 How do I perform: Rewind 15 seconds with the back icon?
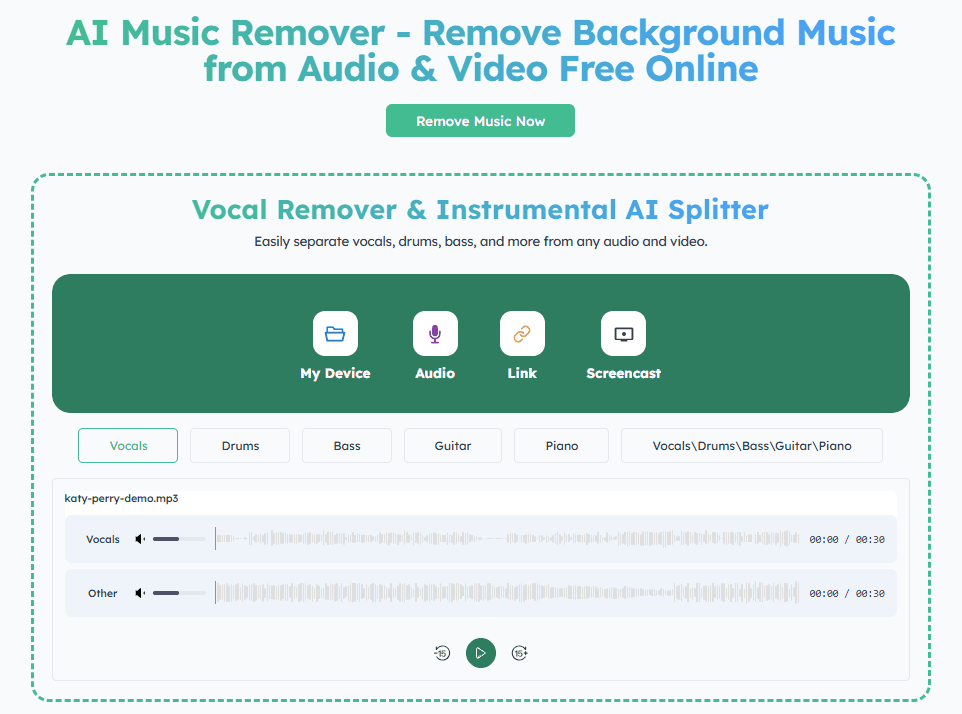point(442,653)
